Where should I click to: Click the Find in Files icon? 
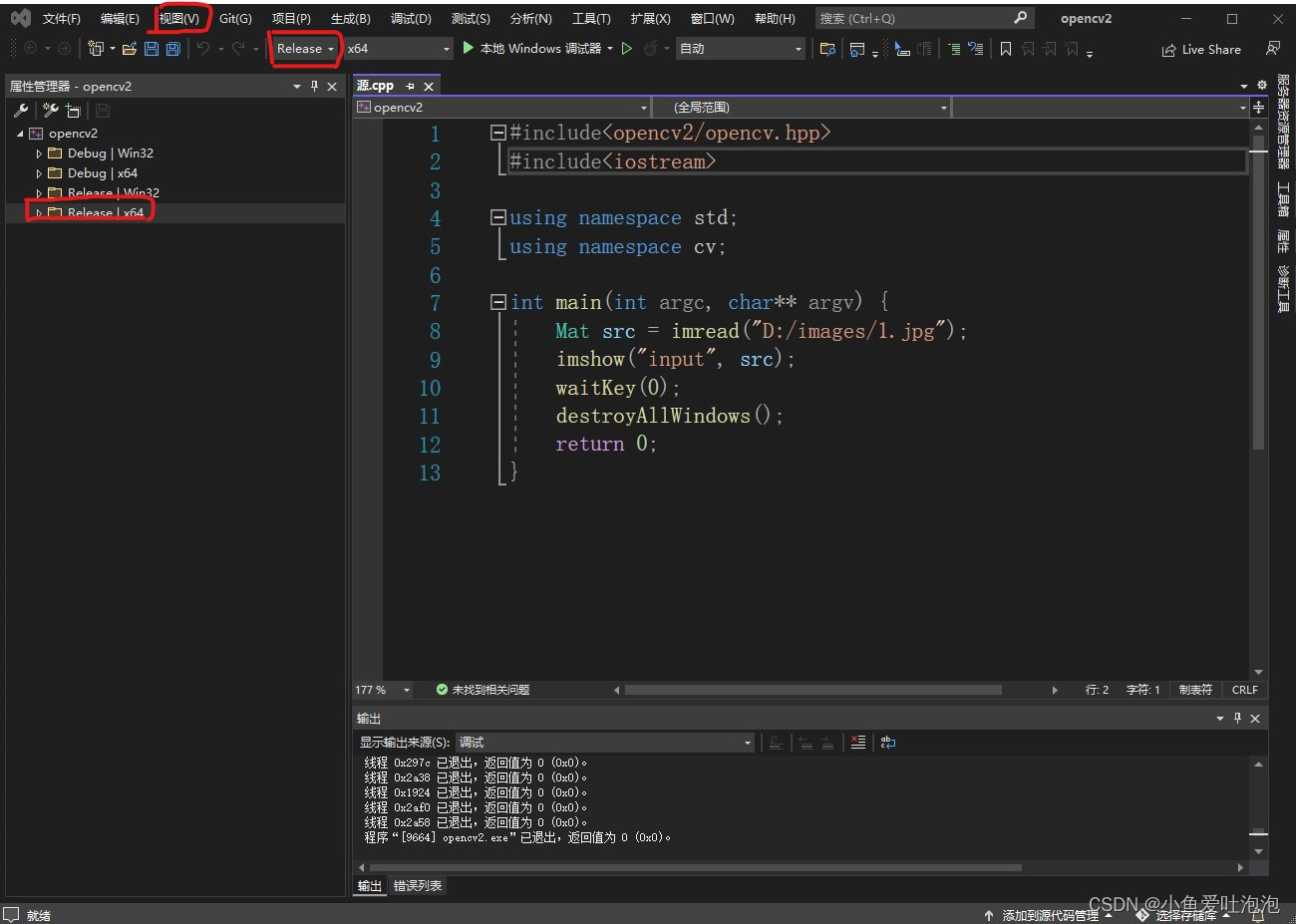pyautogui.click(x=827, y=49)
